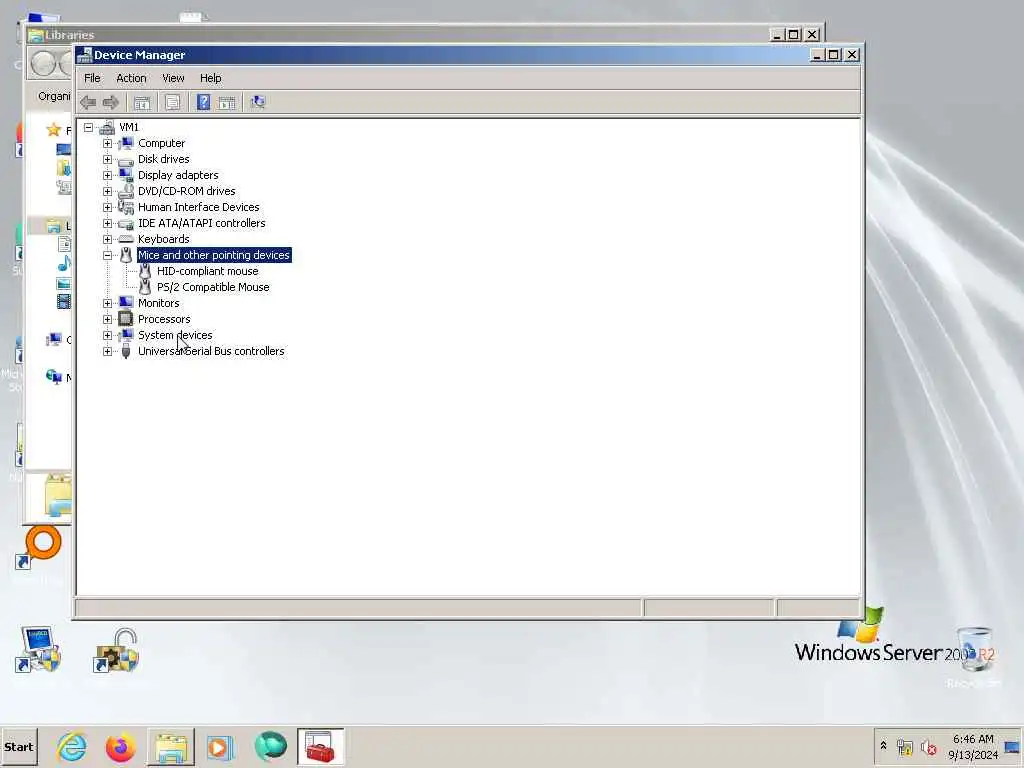1024x768 pixels.
Task: Click the Monitors category icon
Action: (x=126, y=303)
